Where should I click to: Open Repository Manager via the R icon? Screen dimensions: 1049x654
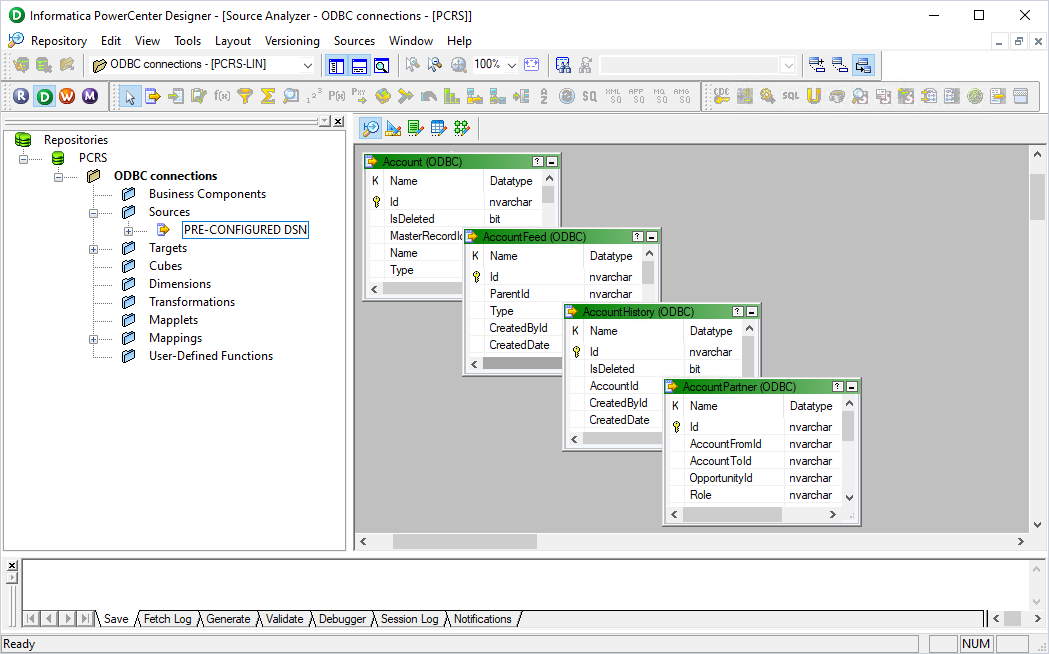(20, 96)
